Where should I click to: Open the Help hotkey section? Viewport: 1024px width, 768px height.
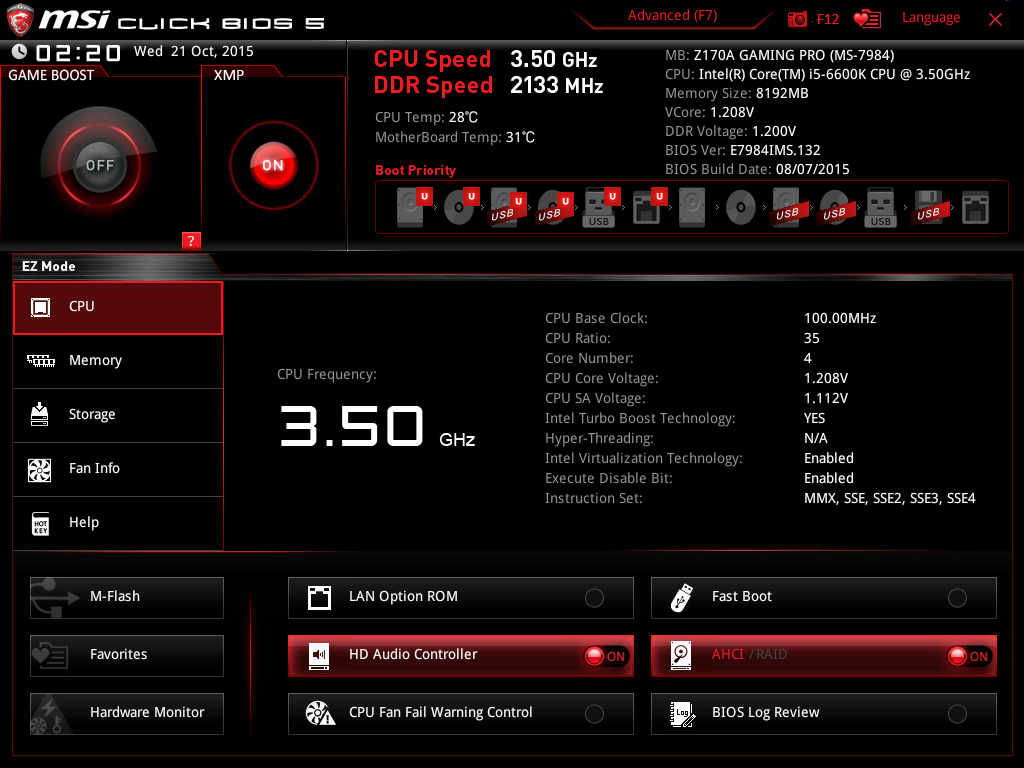click(118, 523)
